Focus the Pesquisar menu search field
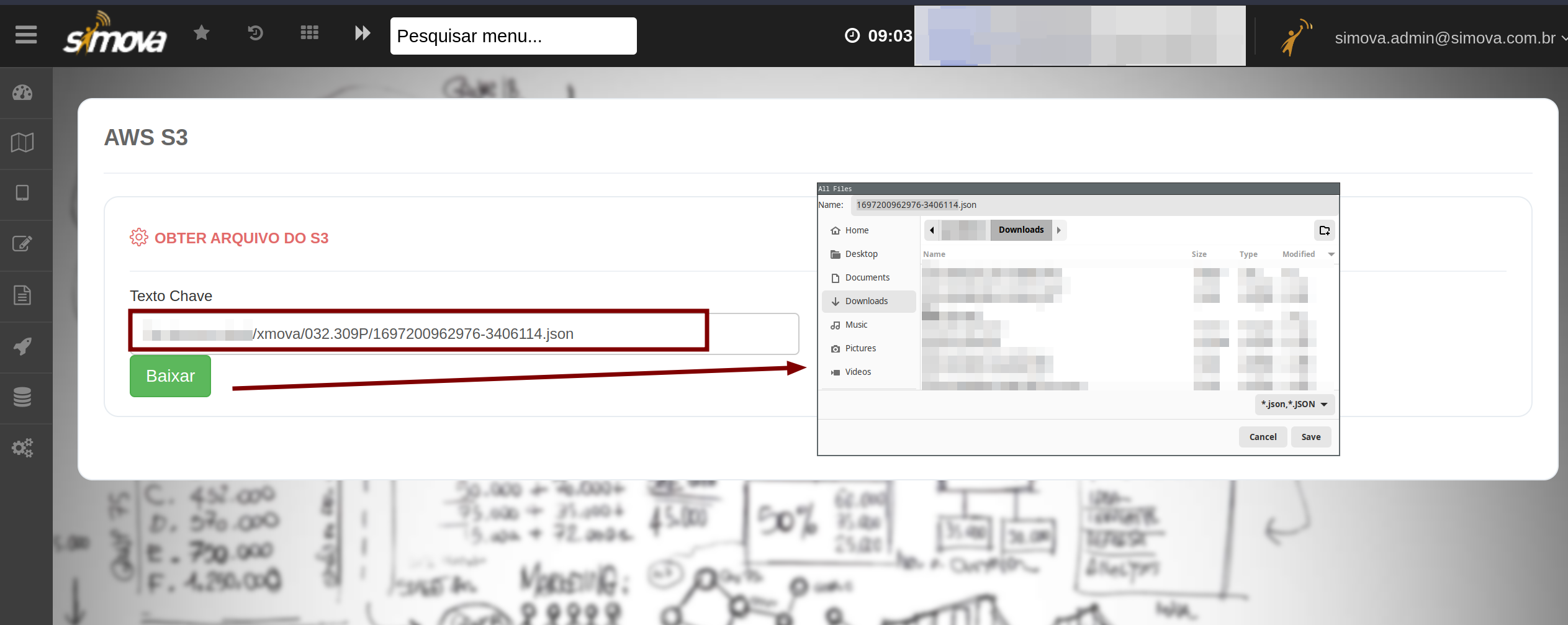 tap(513, 36)
